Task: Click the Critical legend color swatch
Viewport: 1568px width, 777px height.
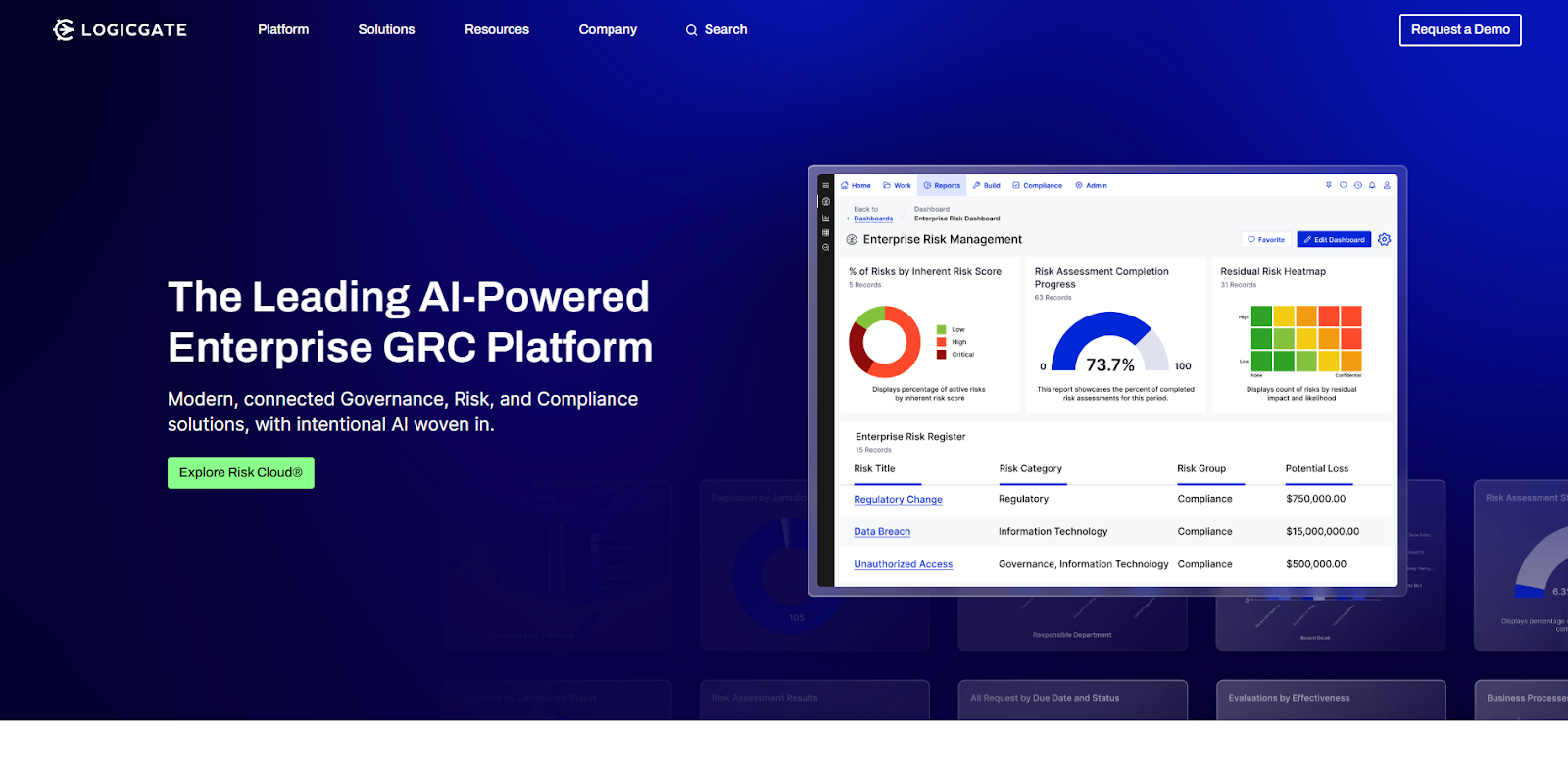Action: (x=941, y=355)
